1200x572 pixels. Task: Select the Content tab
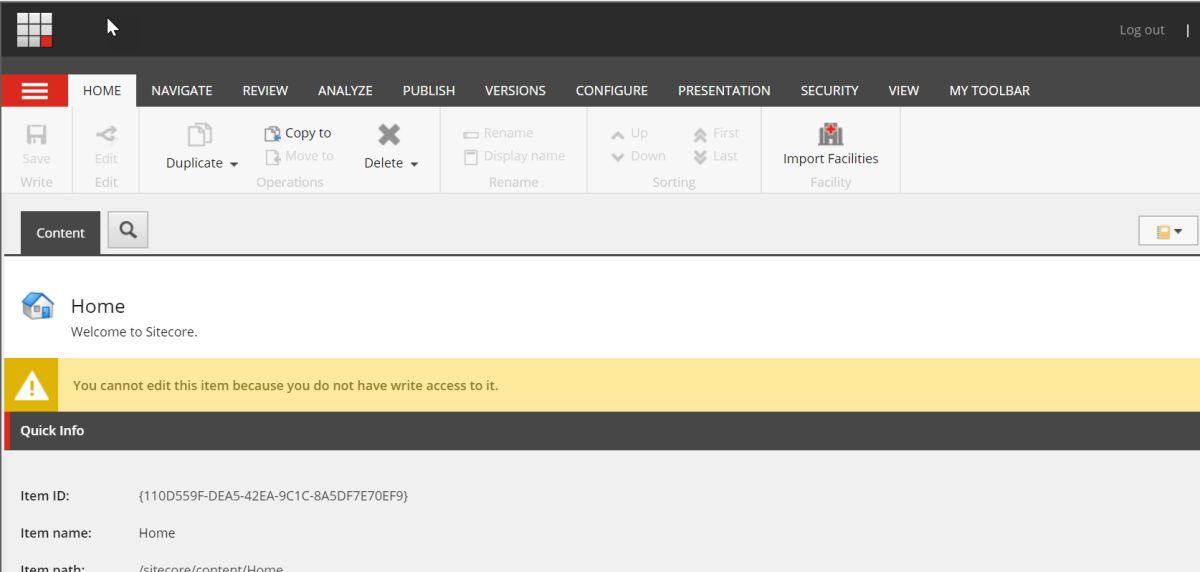pos(61,233)
